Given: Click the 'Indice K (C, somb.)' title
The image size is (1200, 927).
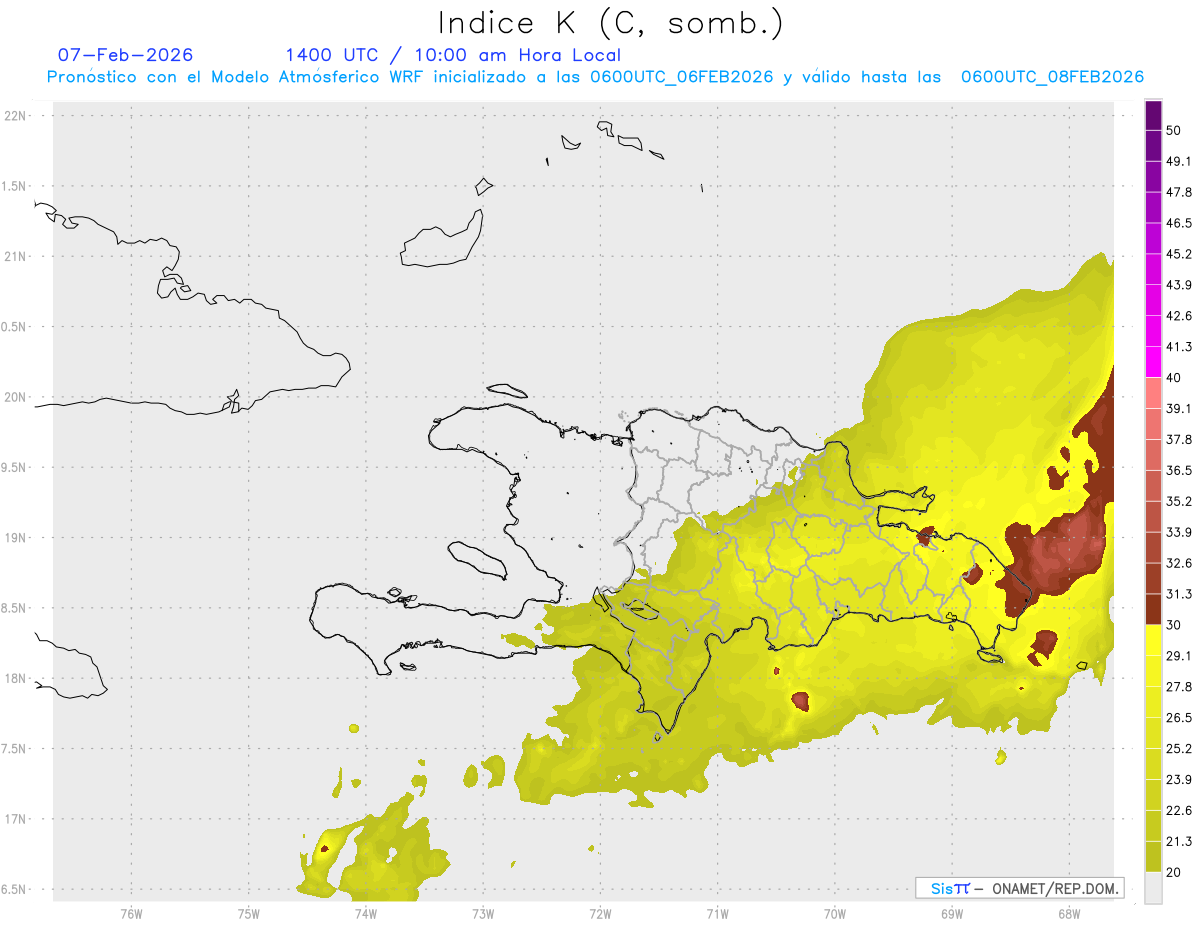Looking at the screenshot, I should (x=610, y=23).
